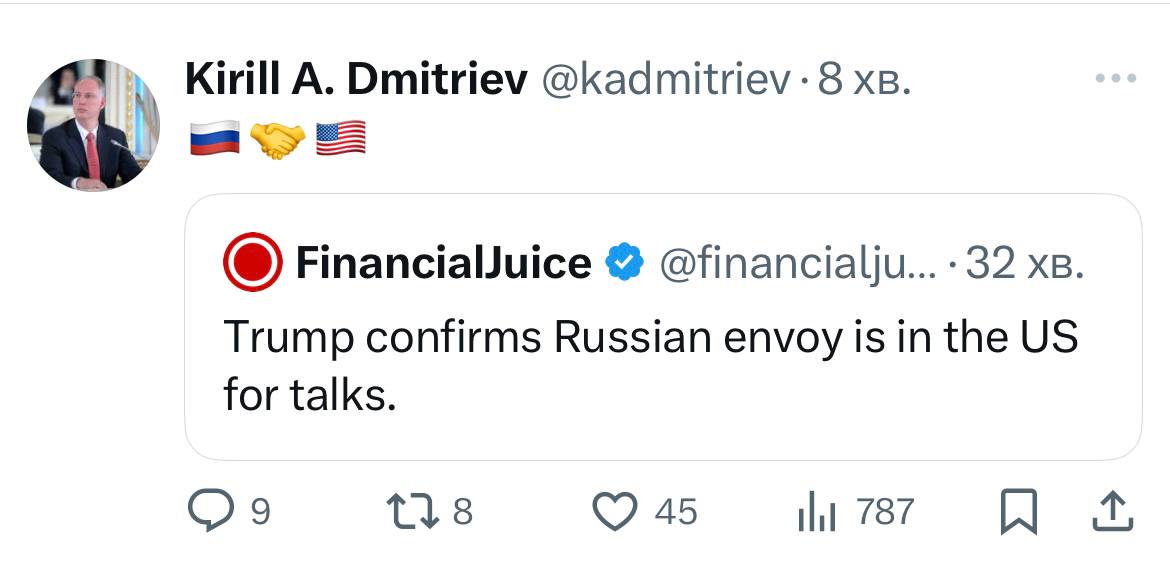Open the @kadmitriev handle link

click(665, 80)
